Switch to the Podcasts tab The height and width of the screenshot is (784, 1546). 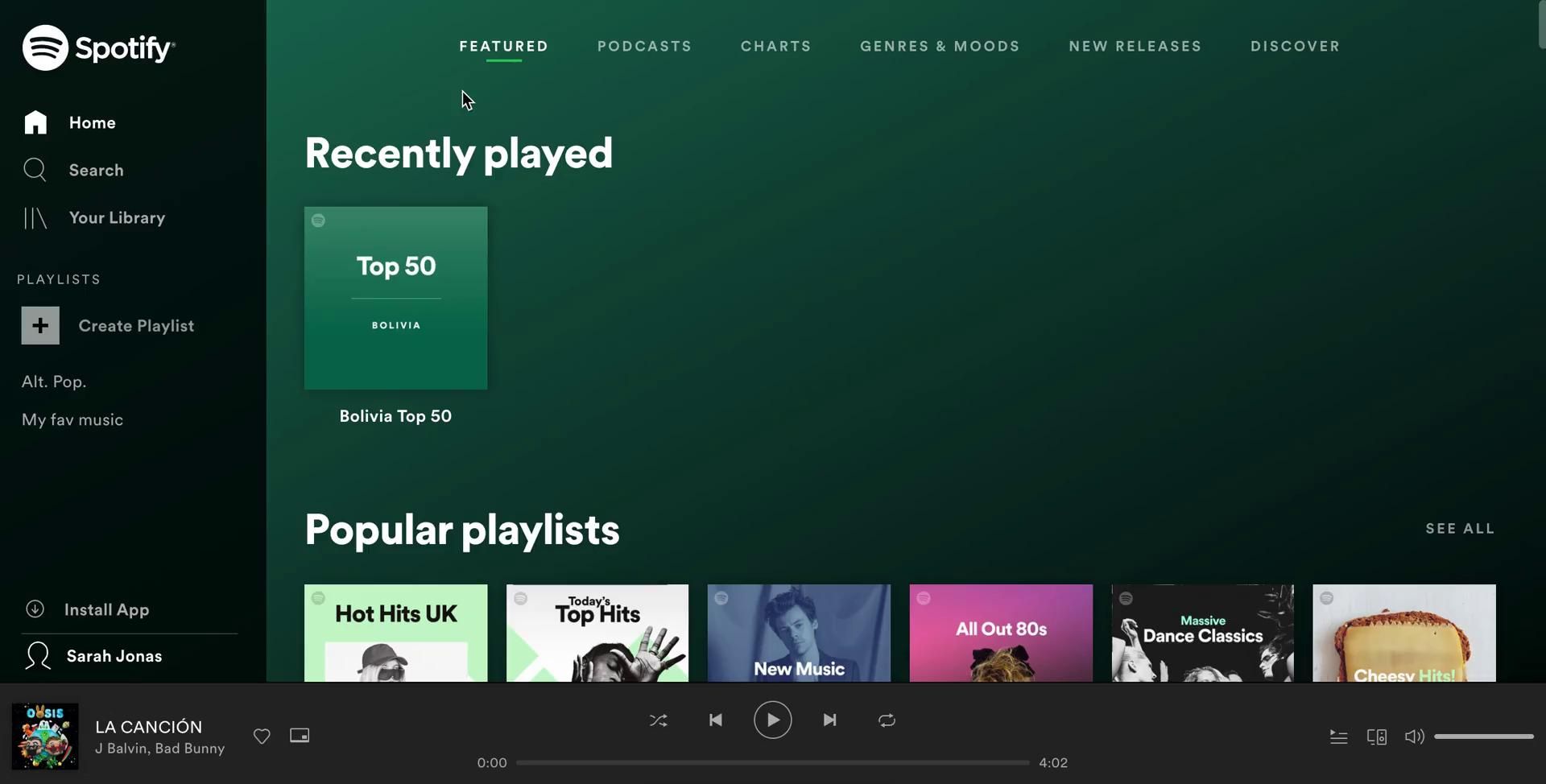tap(644, 47)
